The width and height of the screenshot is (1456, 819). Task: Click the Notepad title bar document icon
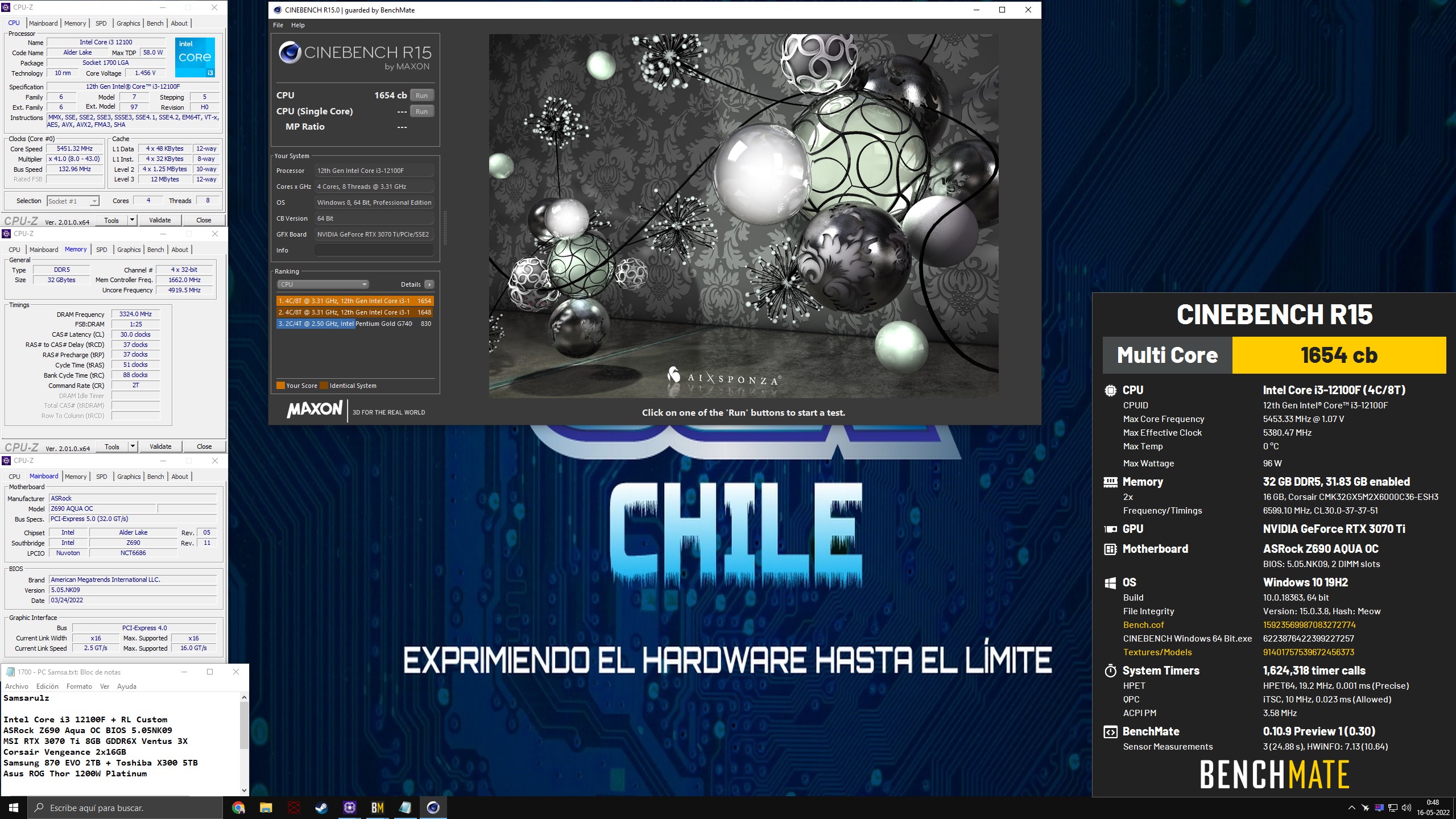[10, 672]
